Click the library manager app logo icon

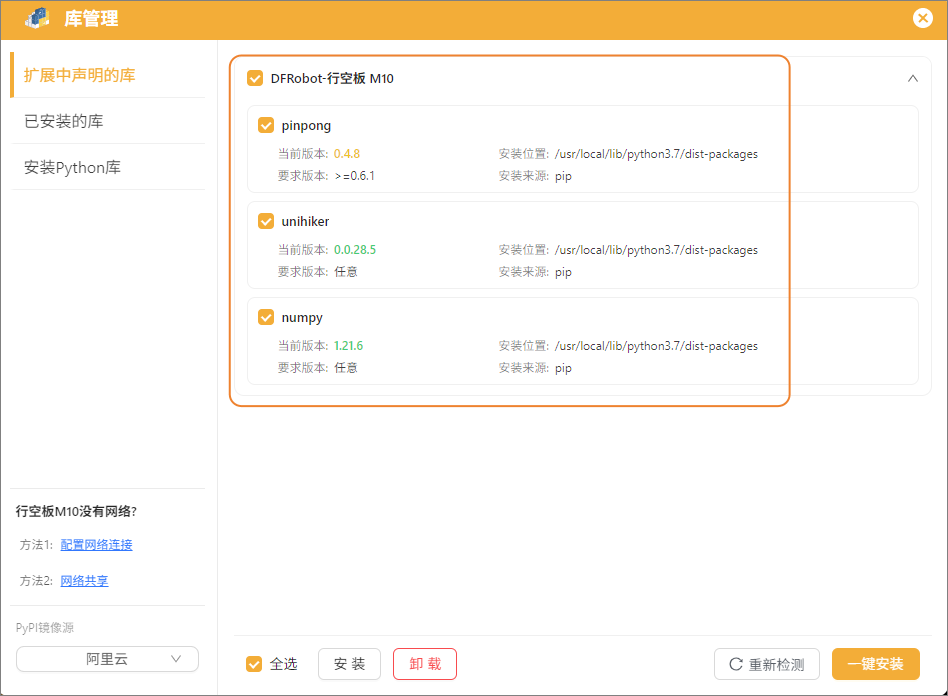(37, 18)
